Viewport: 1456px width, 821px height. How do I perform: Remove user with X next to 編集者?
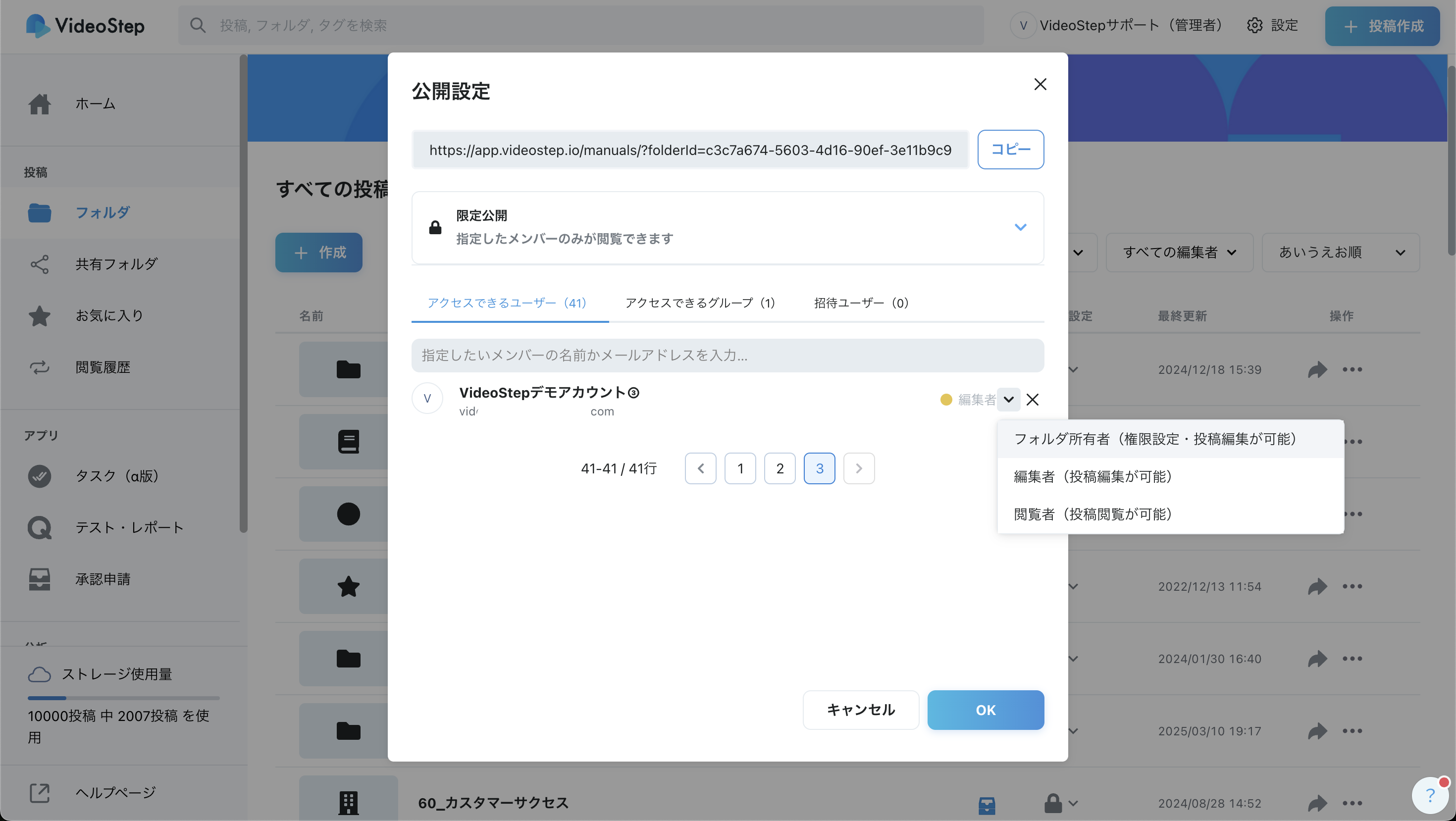(1032, 400)
